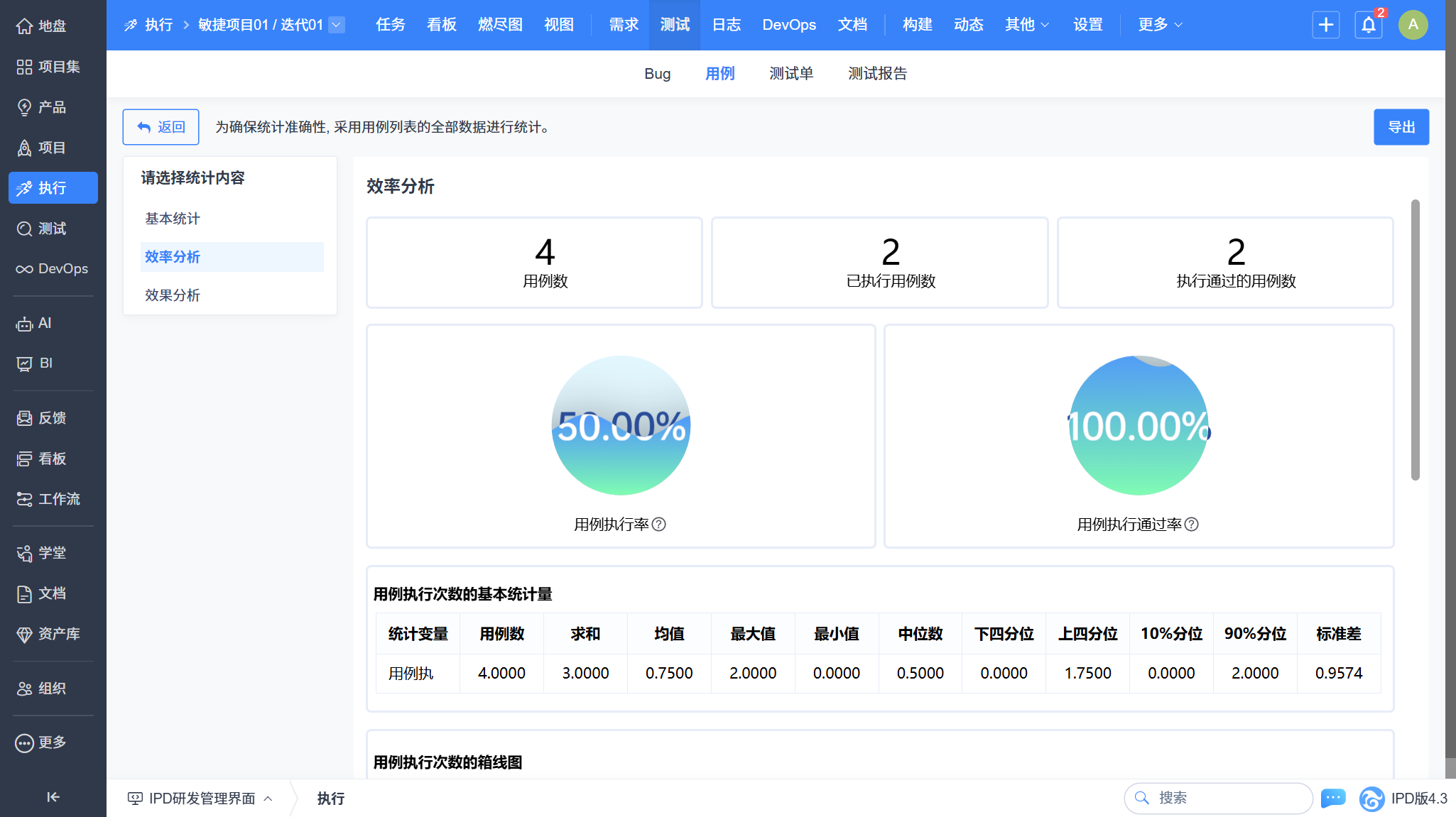Image resolution: width=1456 pixels, height=817 pixels.
Task: Expand the 迭代01 project dropdown arrow
Action: click(x=337, y=25)
